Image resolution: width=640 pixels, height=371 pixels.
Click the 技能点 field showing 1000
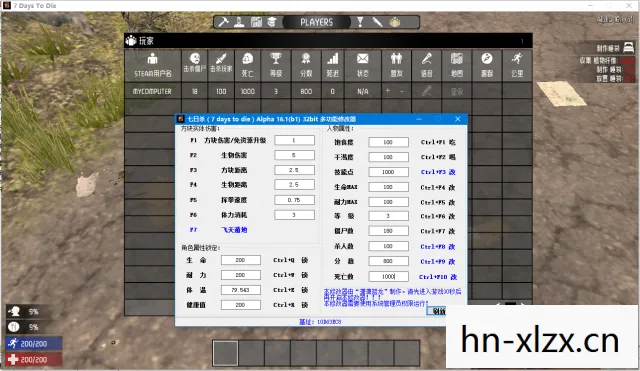[x=388, y=172]
